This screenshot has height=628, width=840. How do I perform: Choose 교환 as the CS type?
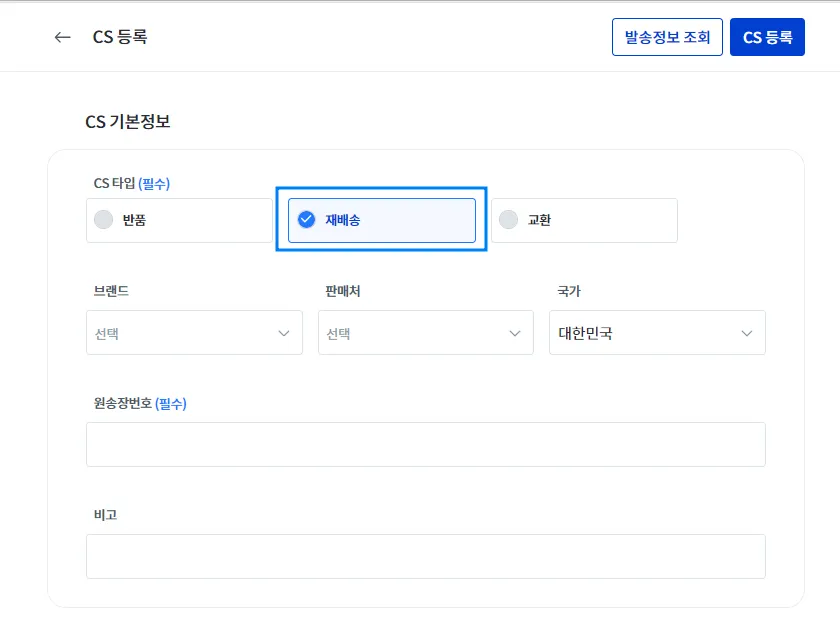click(584, 220)
